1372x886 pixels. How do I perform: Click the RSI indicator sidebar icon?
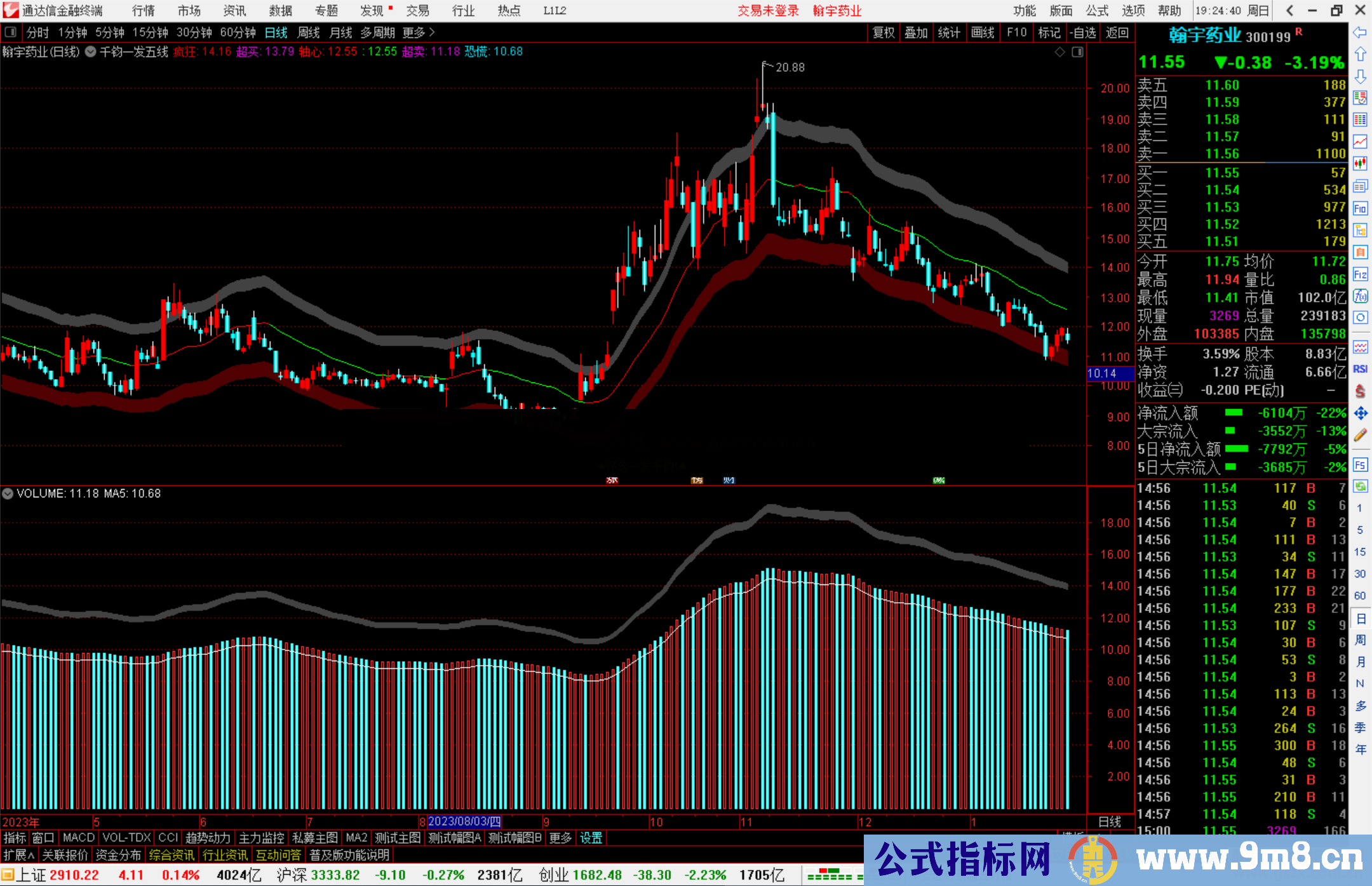click(x=1360, y=369)
